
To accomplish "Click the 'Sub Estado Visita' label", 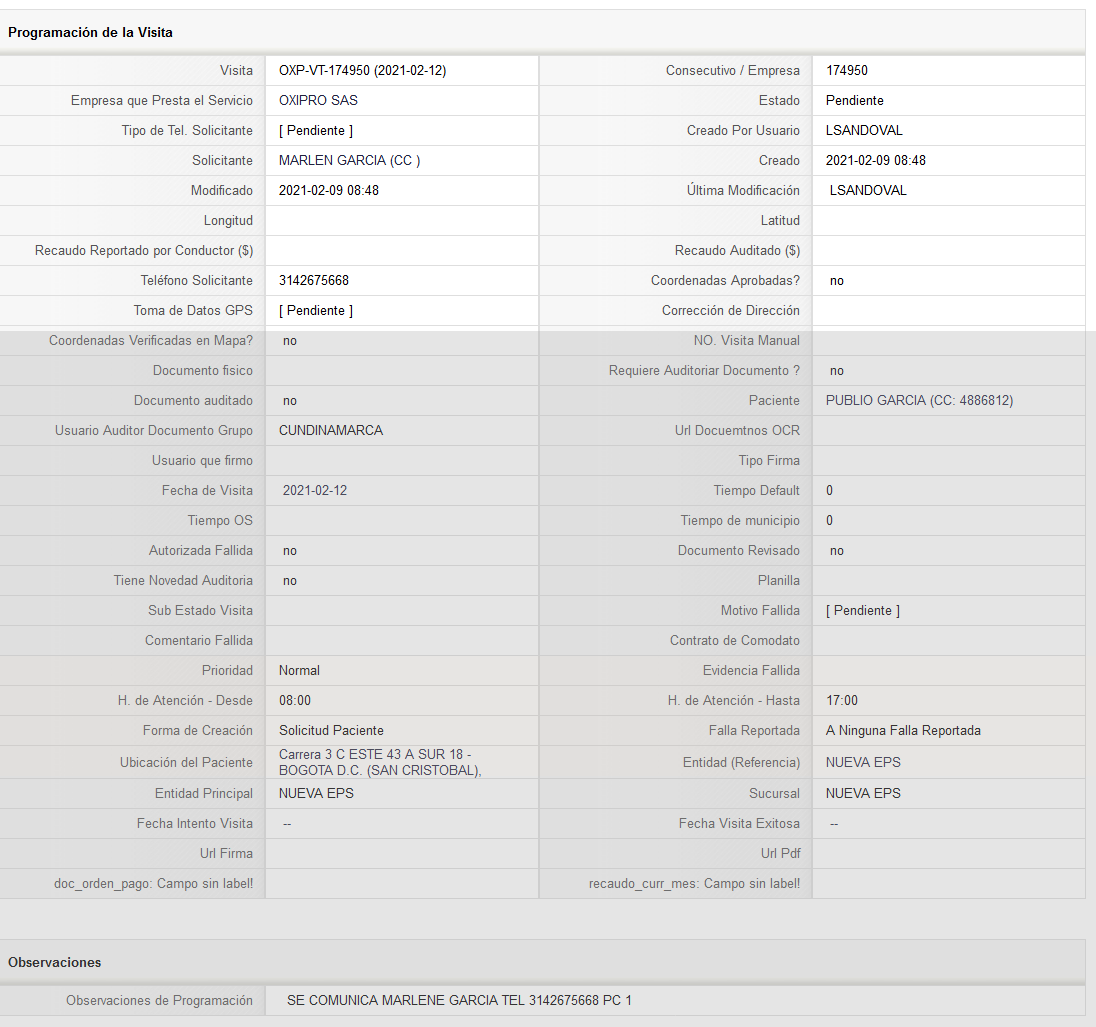I will coord(201,612).
